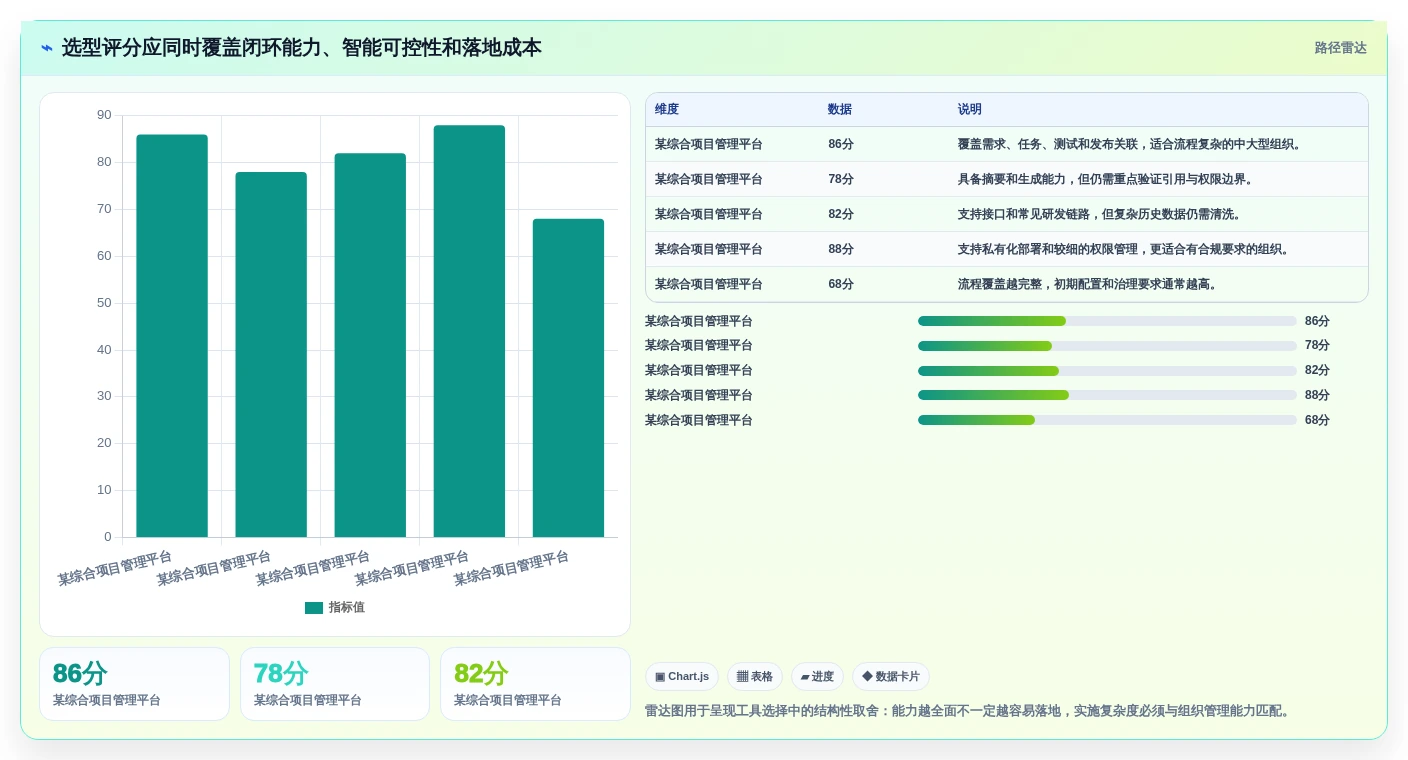Viewport: 1408px width, 760px height.
Task: Open the 86分 data card
Action: point(134,684)
